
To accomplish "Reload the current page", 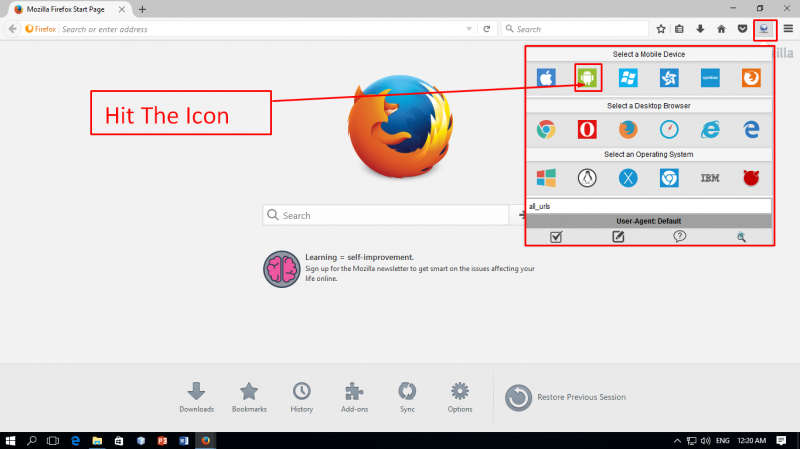I will pos(487,29).
